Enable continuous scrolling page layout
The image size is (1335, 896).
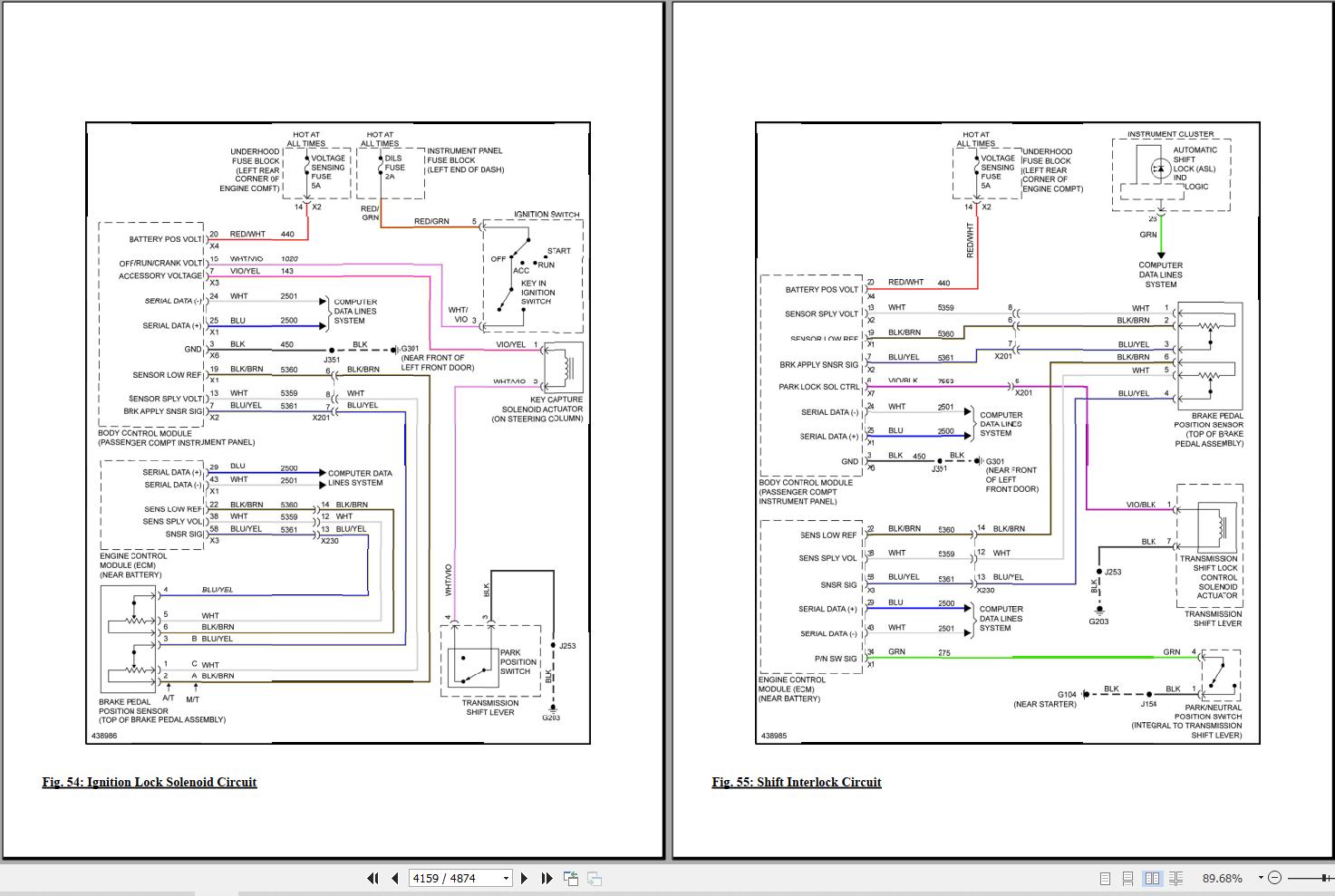(x=1128, y=878)
